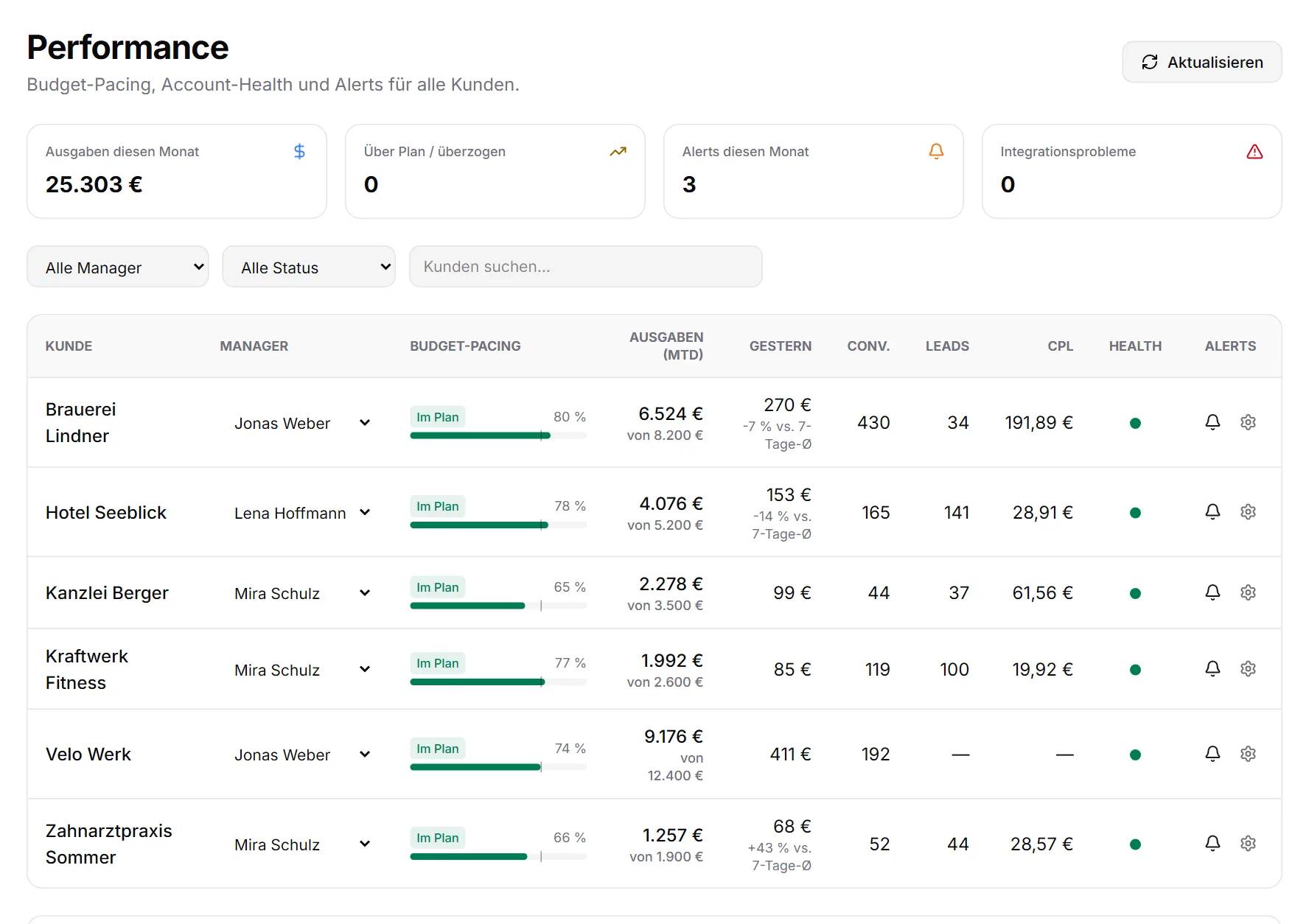Change manager dropdown for Velo Werk
Screen dimensions: 1309x924
(x=301, y=755)
